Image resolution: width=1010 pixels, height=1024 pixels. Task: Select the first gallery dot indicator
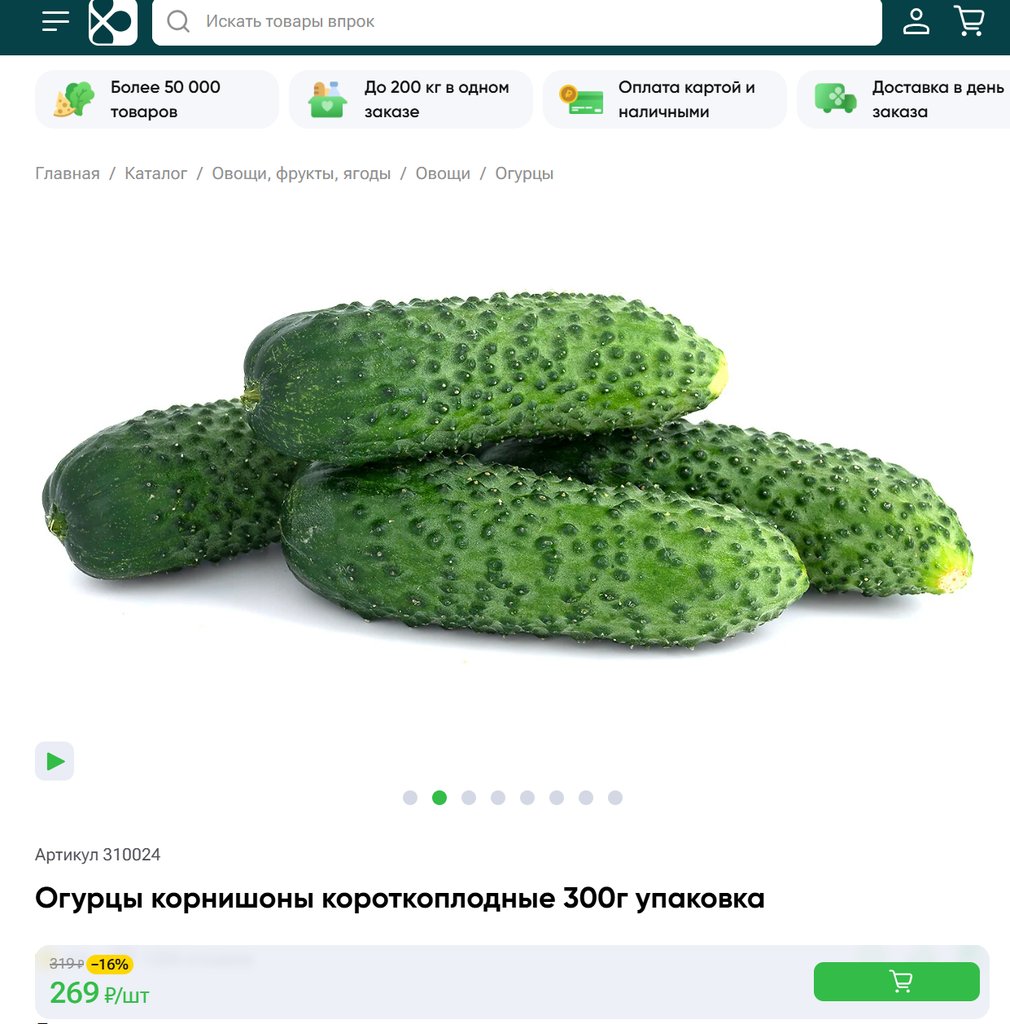point(410,797)
